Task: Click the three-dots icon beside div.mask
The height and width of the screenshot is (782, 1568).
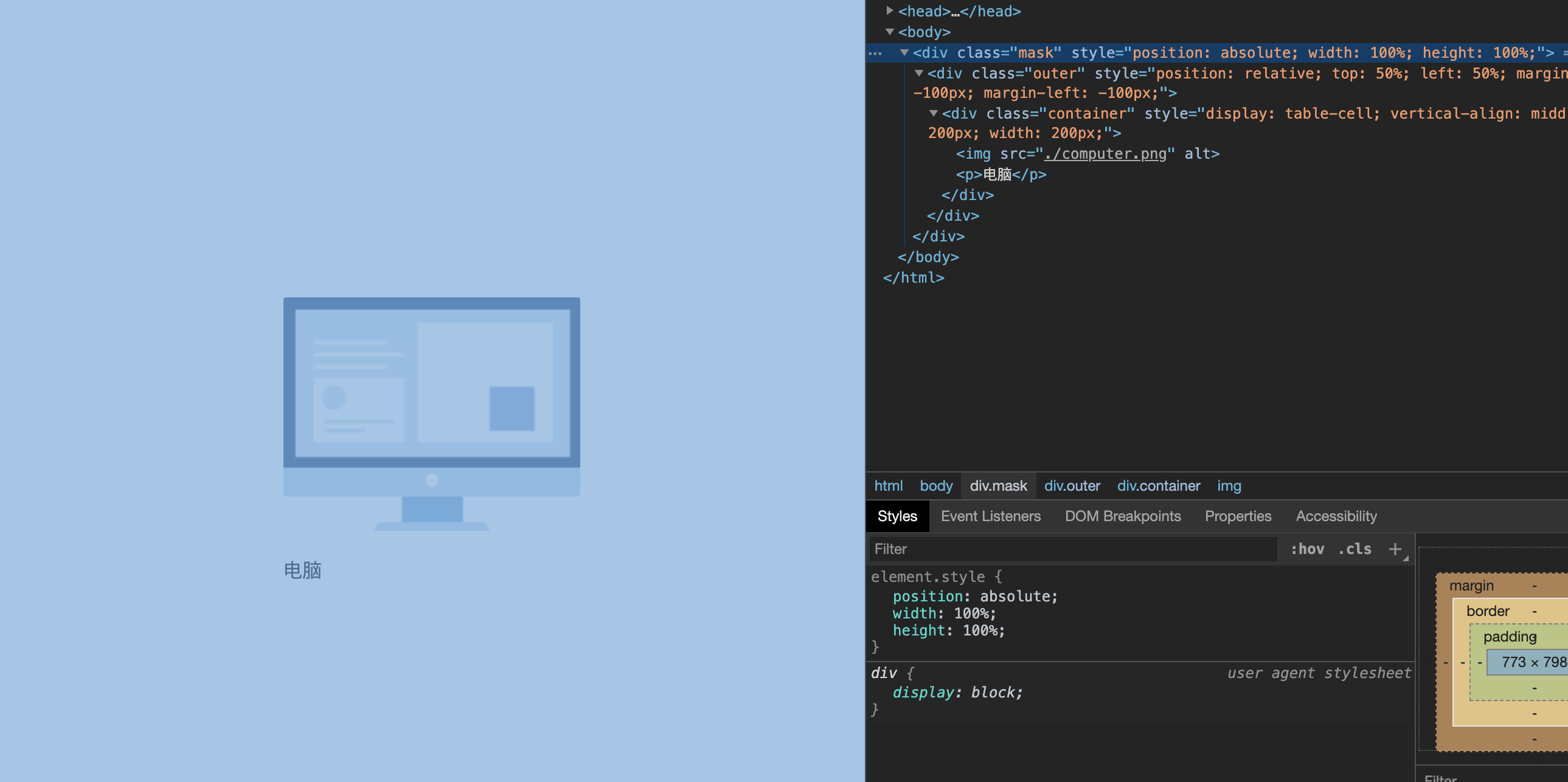Action: 875,54
